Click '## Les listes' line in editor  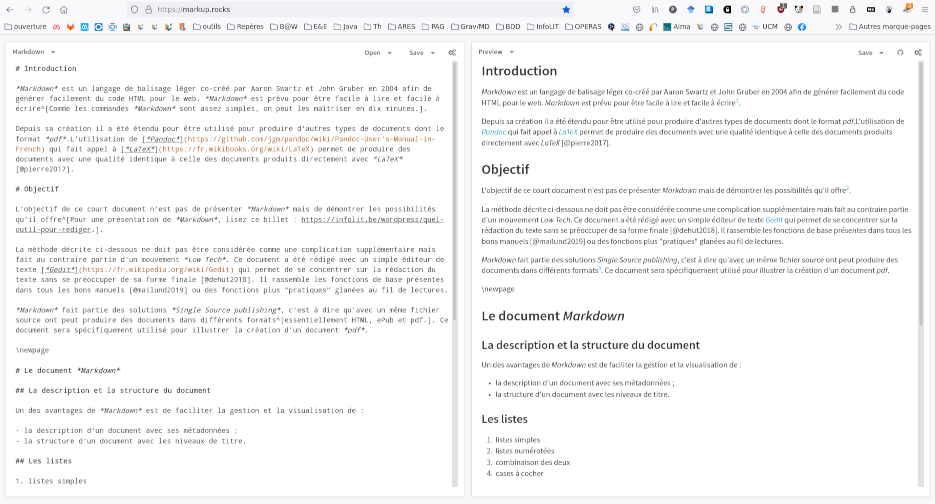44,461
